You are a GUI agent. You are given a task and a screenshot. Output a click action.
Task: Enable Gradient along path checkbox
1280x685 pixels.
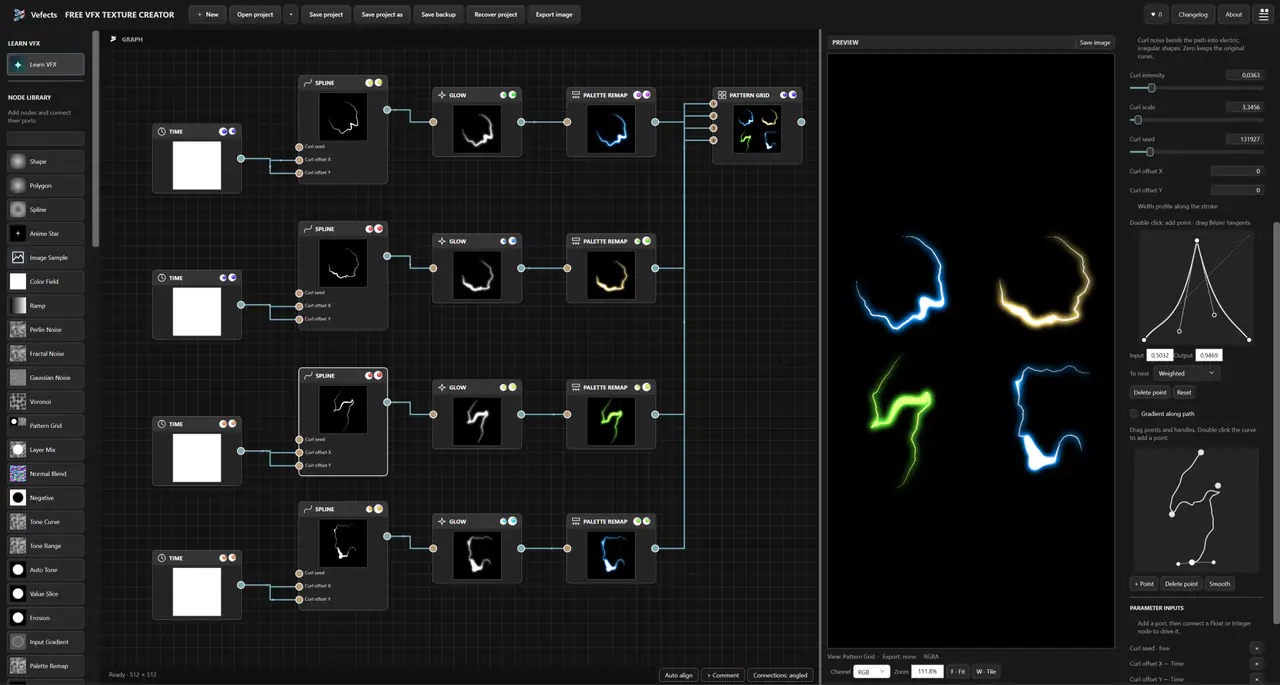pos(1134,414)
